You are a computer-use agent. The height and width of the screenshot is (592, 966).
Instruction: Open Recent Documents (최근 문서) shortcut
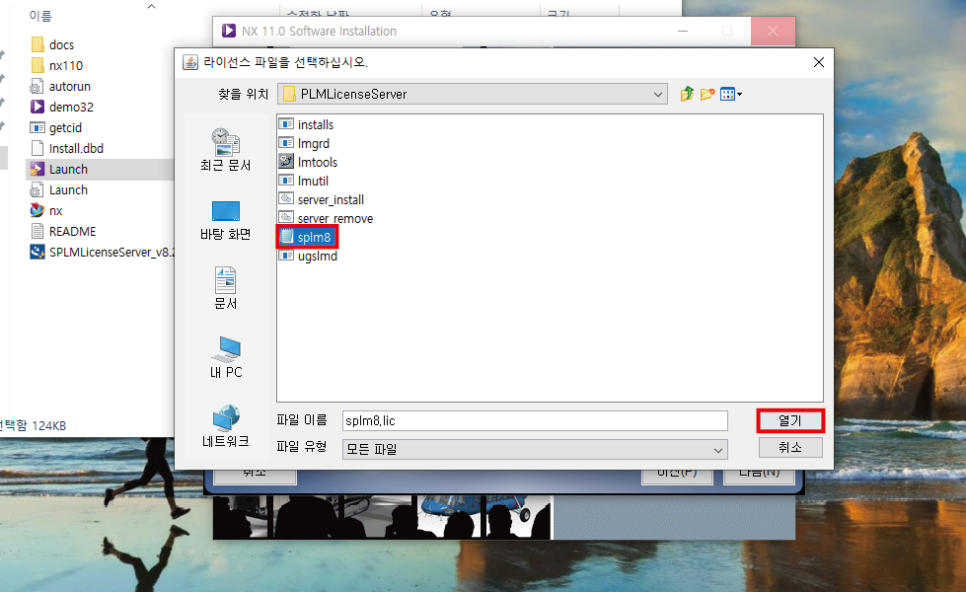pos(225,150)
